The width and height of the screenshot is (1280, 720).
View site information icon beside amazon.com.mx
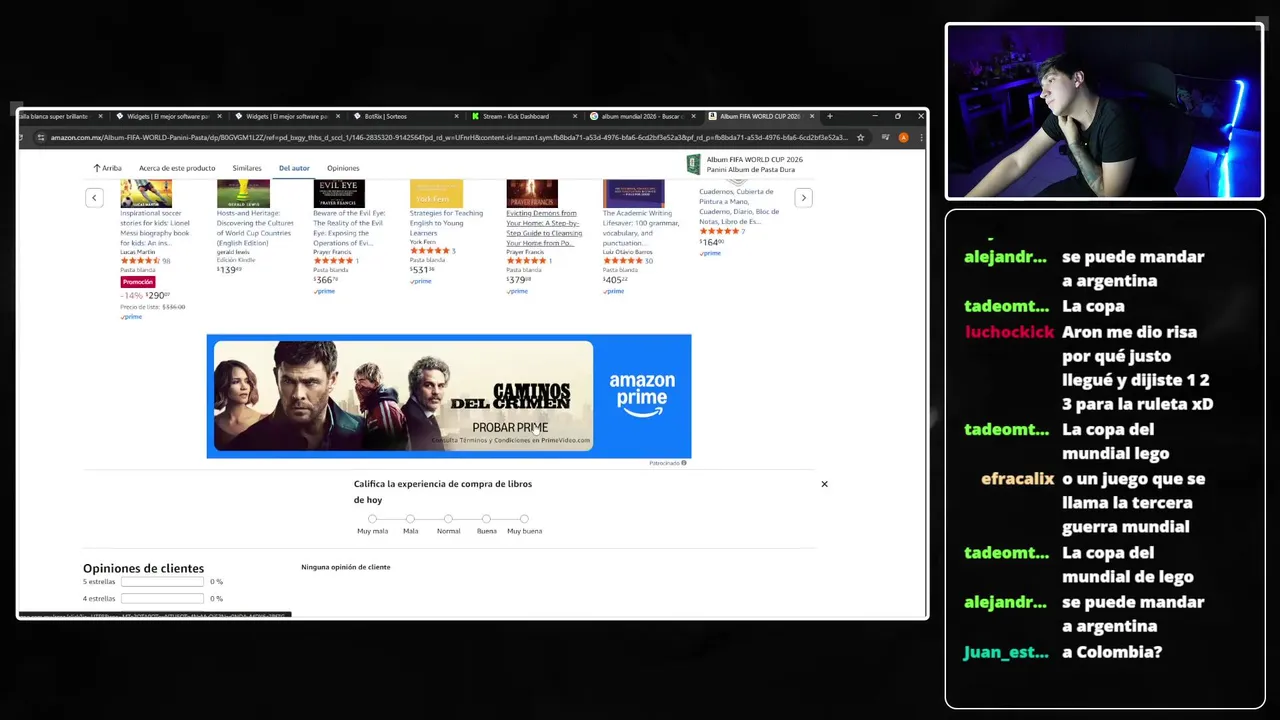tap(41, 137)
